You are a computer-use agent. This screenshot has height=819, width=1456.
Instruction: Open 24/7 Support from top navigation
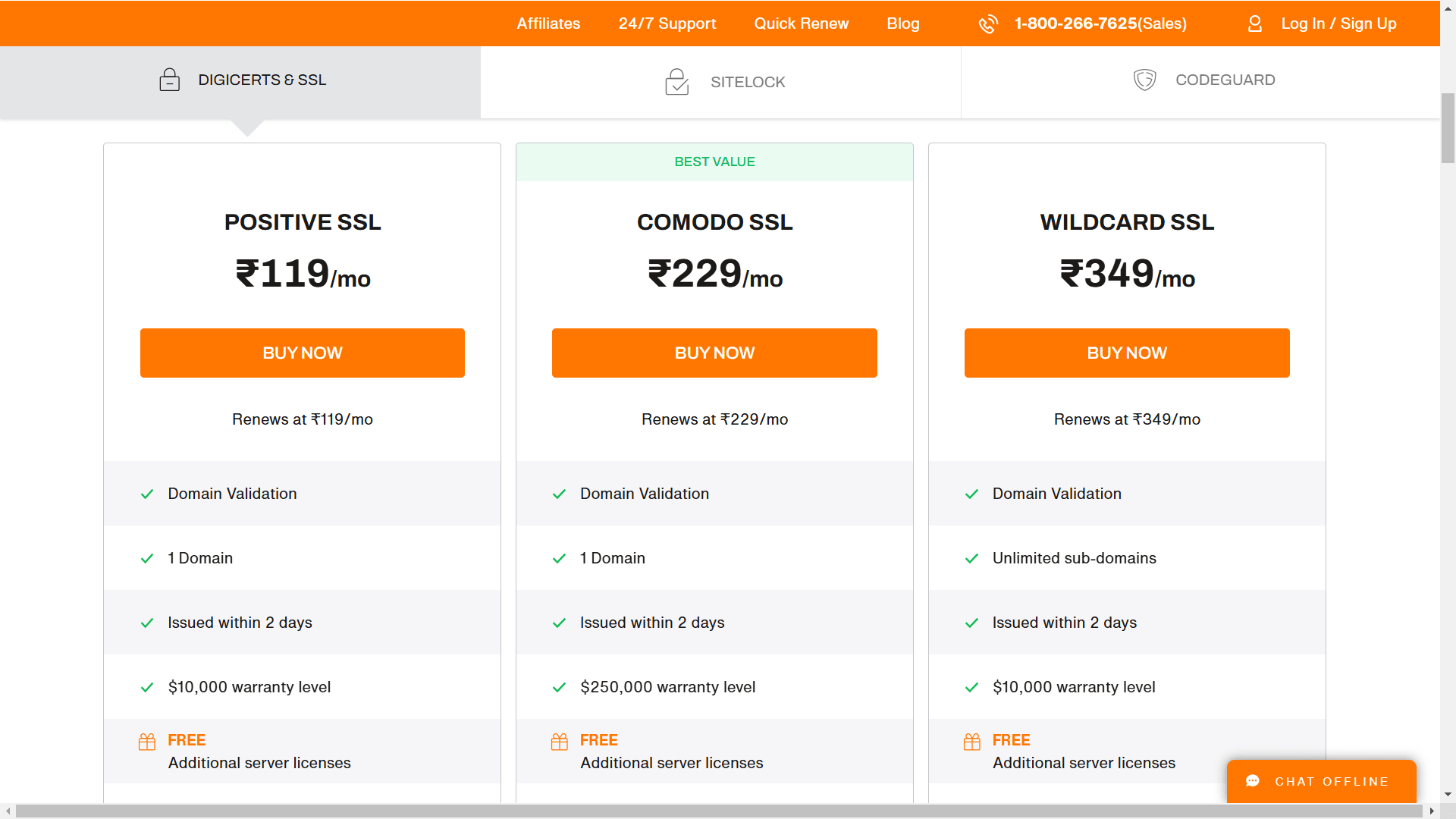[x=667, y=24]
